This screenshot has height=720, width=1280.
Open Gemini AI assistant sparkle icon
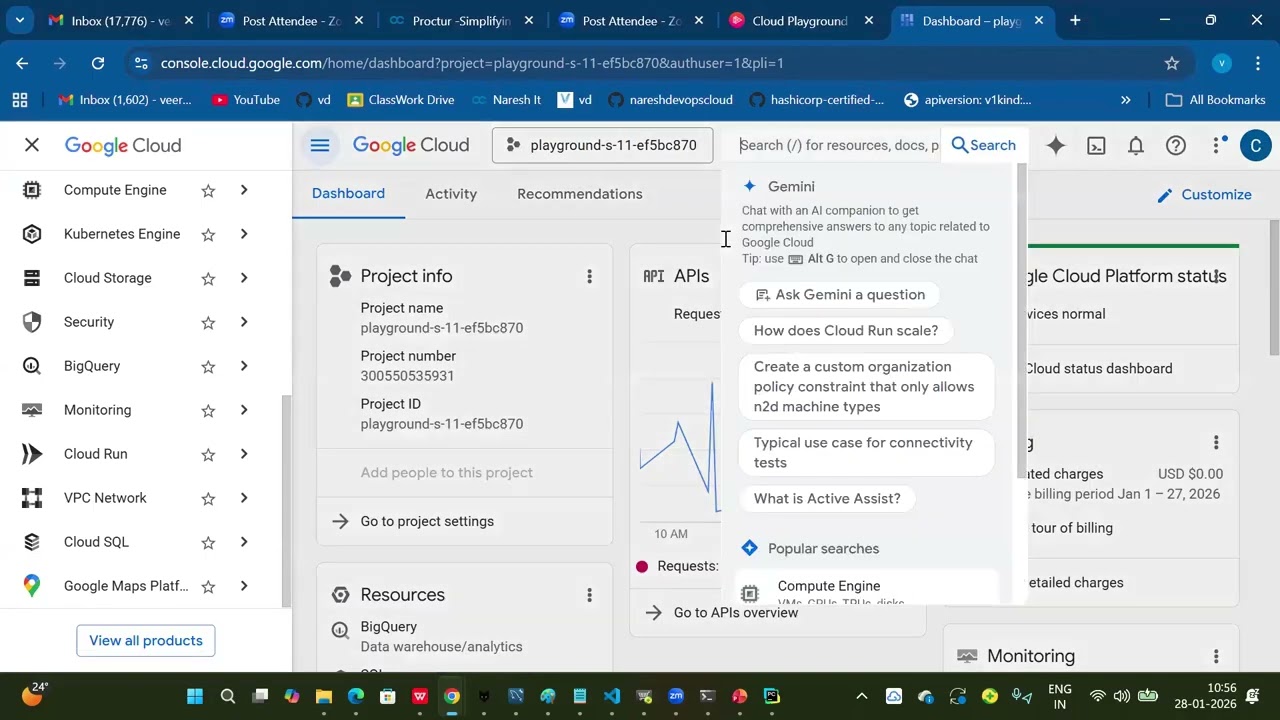coord(1056,146)
